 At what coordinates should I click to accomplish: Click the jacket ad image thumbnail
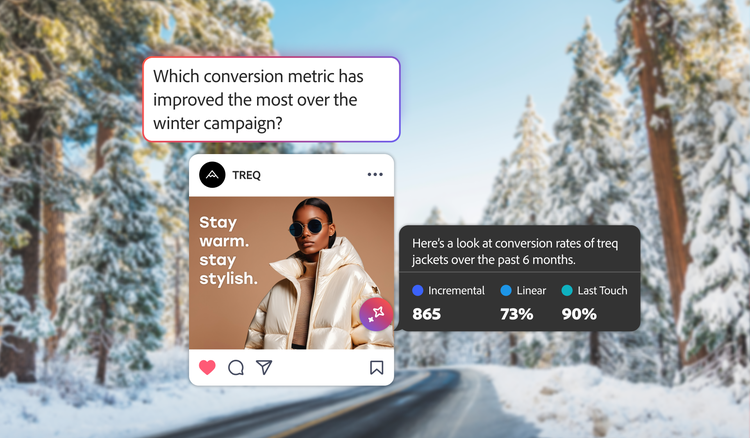coord(291,273)
